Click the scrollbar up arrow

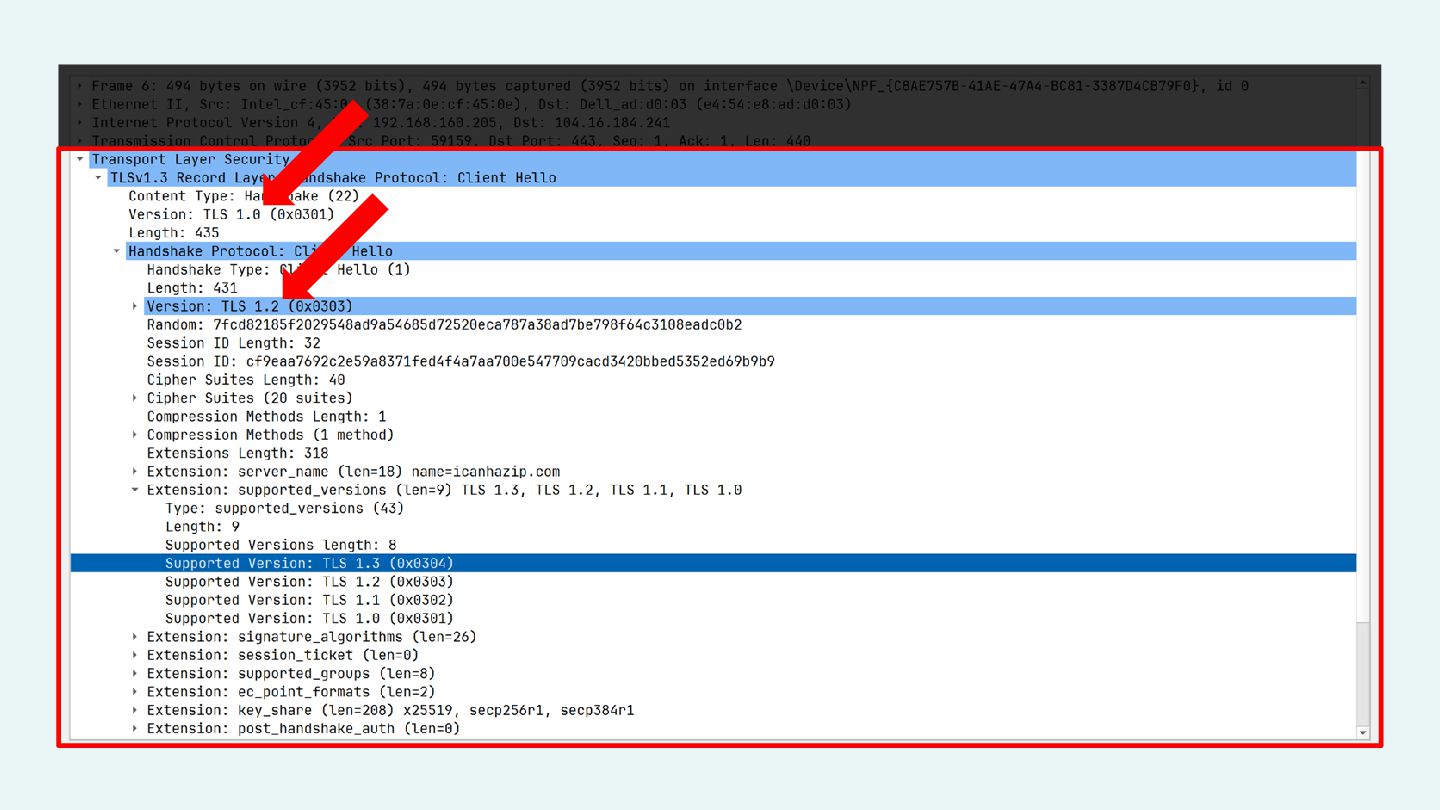(1363, 85)
